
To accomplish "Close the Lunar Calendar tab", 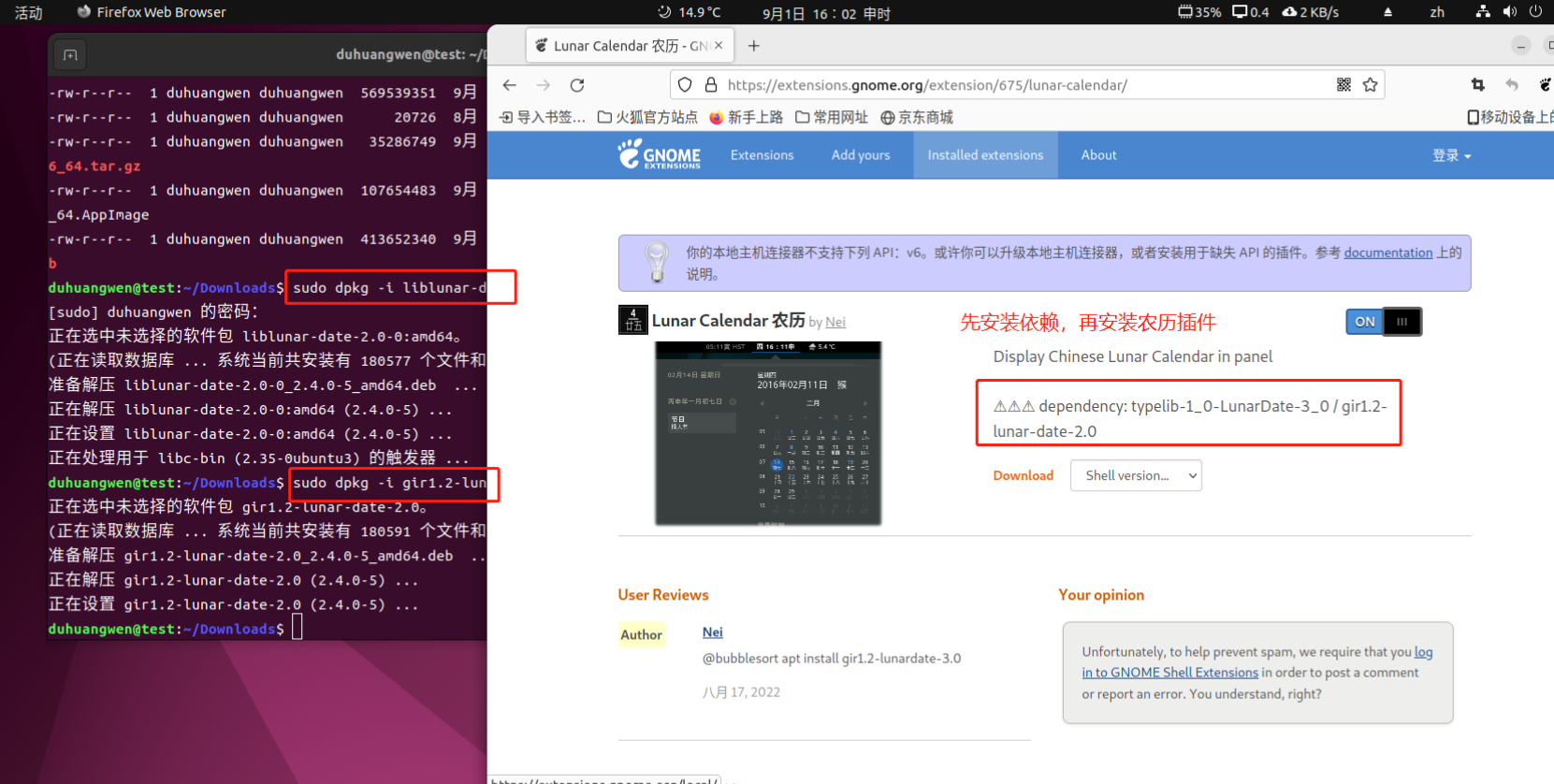I will (x=719, y=46).
